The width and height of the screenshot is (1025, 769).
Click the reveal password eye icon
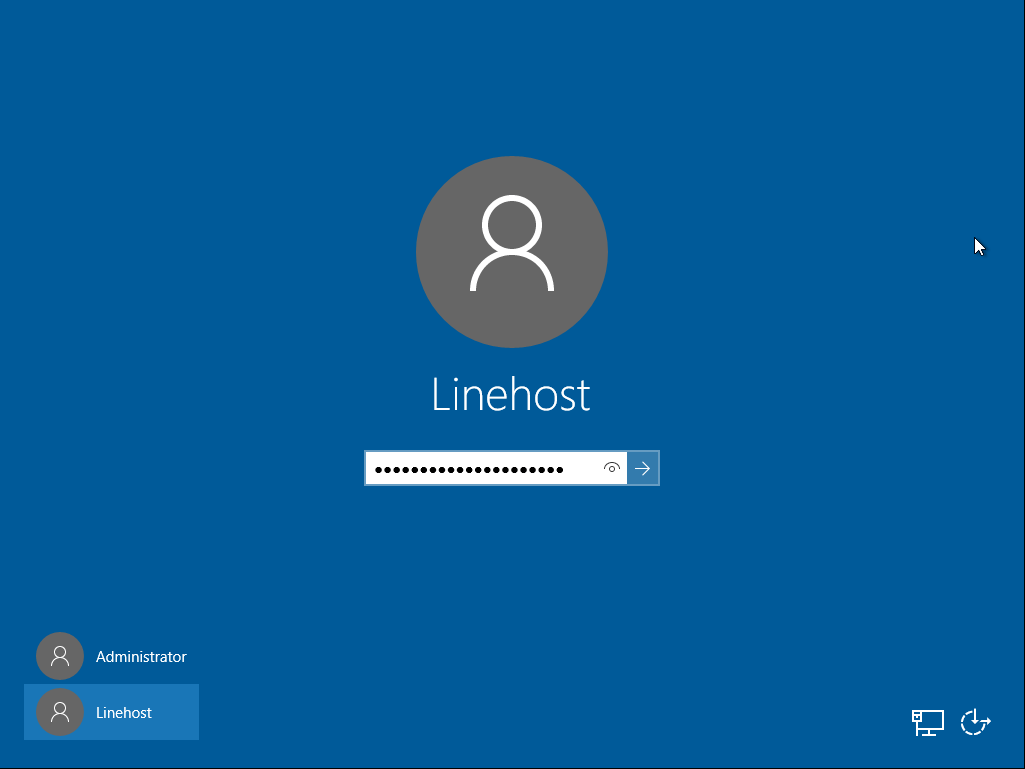click(x=612, y=468)
